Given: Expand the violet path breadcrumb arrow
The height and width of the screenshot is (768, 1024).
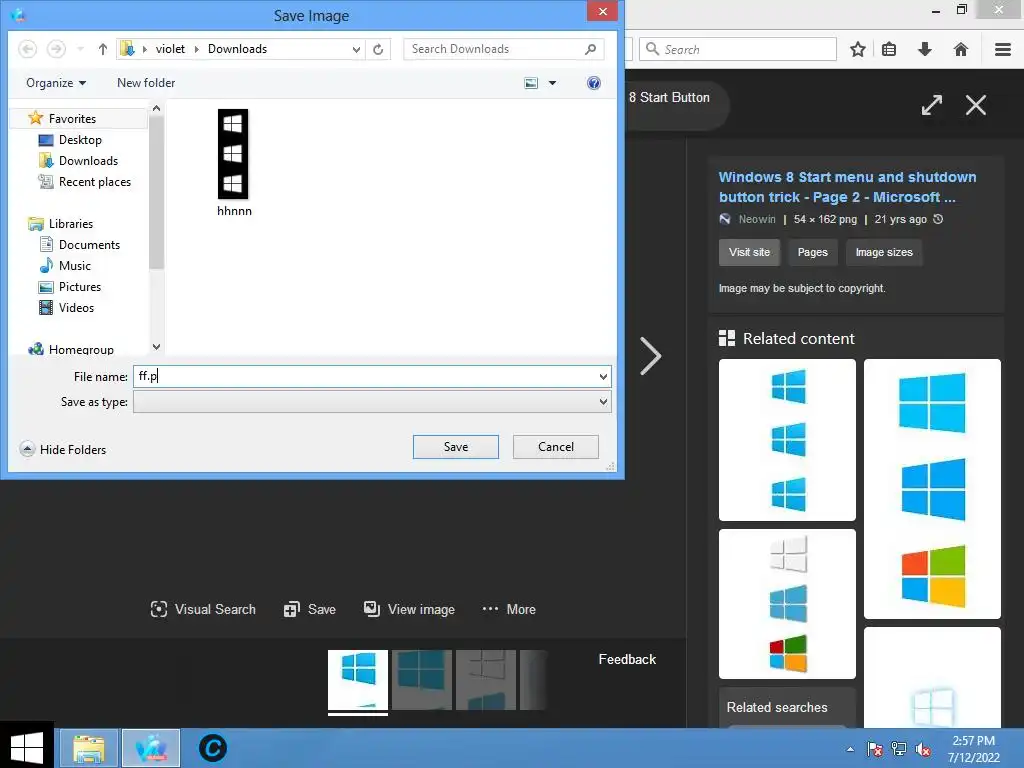Looking at the screenshot, I should (196, 49).
